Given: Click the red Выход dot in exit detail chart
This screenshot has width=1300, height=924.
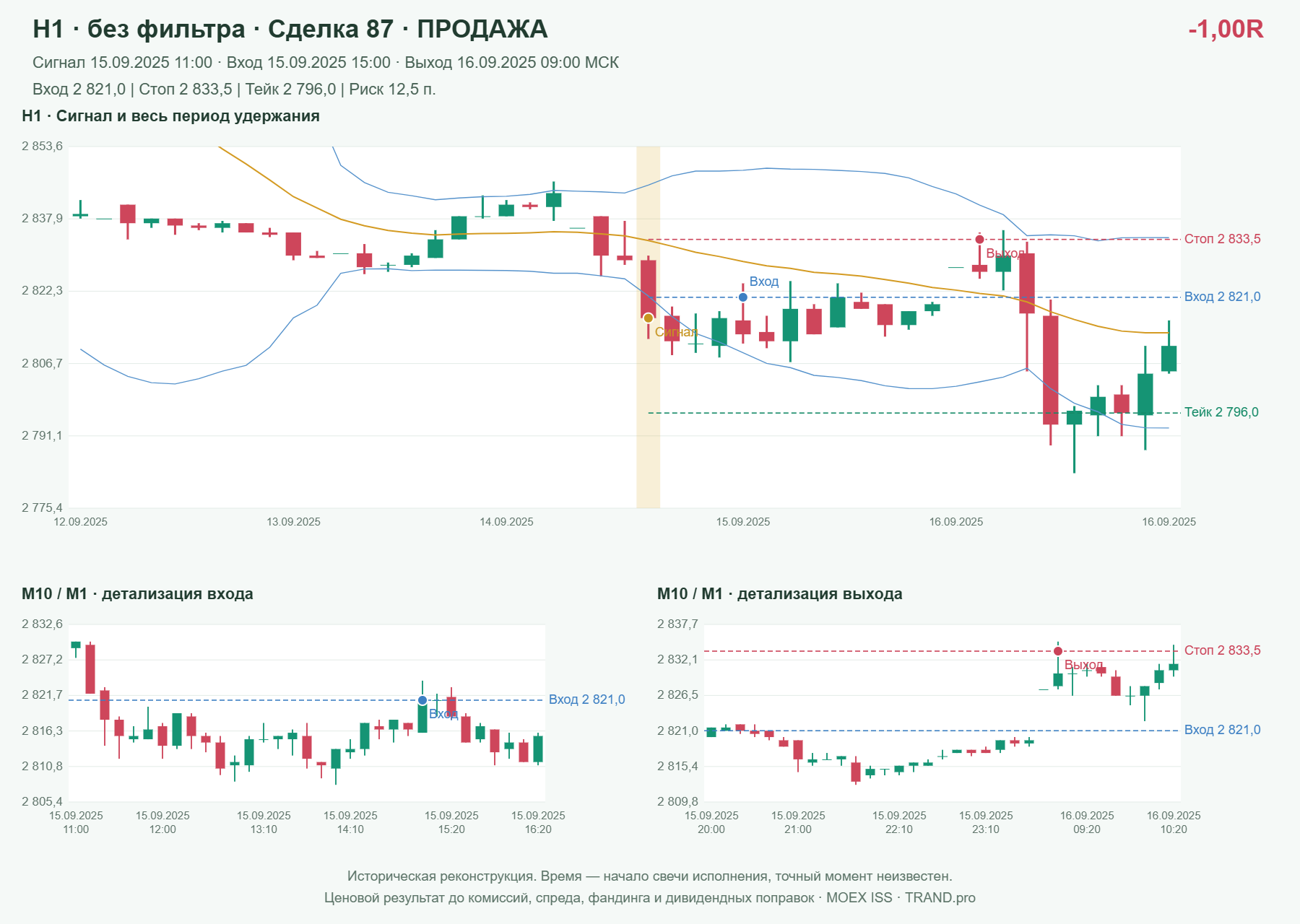Looking at the screenshot, I should pyautogui.click(x=1058, y=651).
